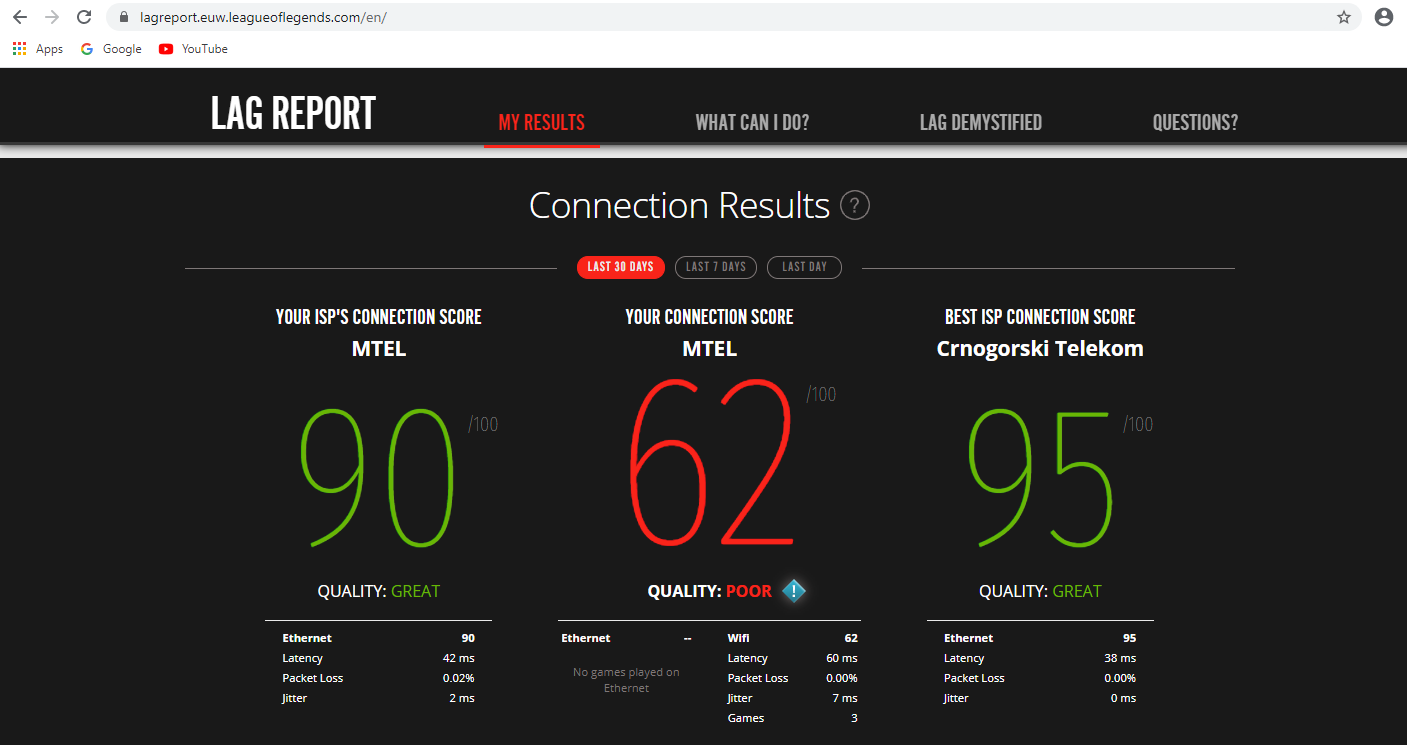Click the Games row label

pyautogui.click(x=746, y=718)
